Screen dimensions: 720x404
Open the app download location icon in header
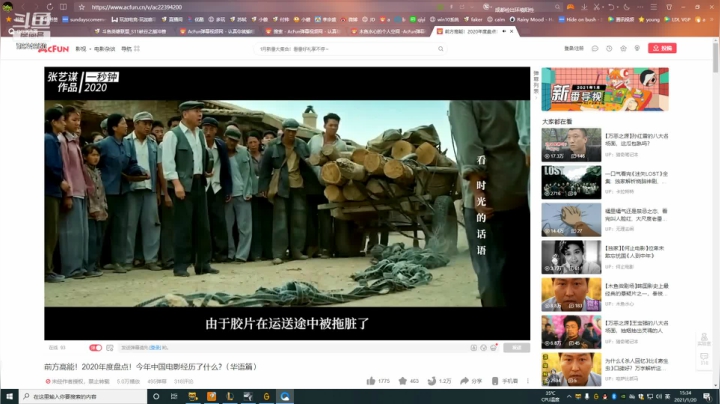pyautogui.click(x=637, y=48)
